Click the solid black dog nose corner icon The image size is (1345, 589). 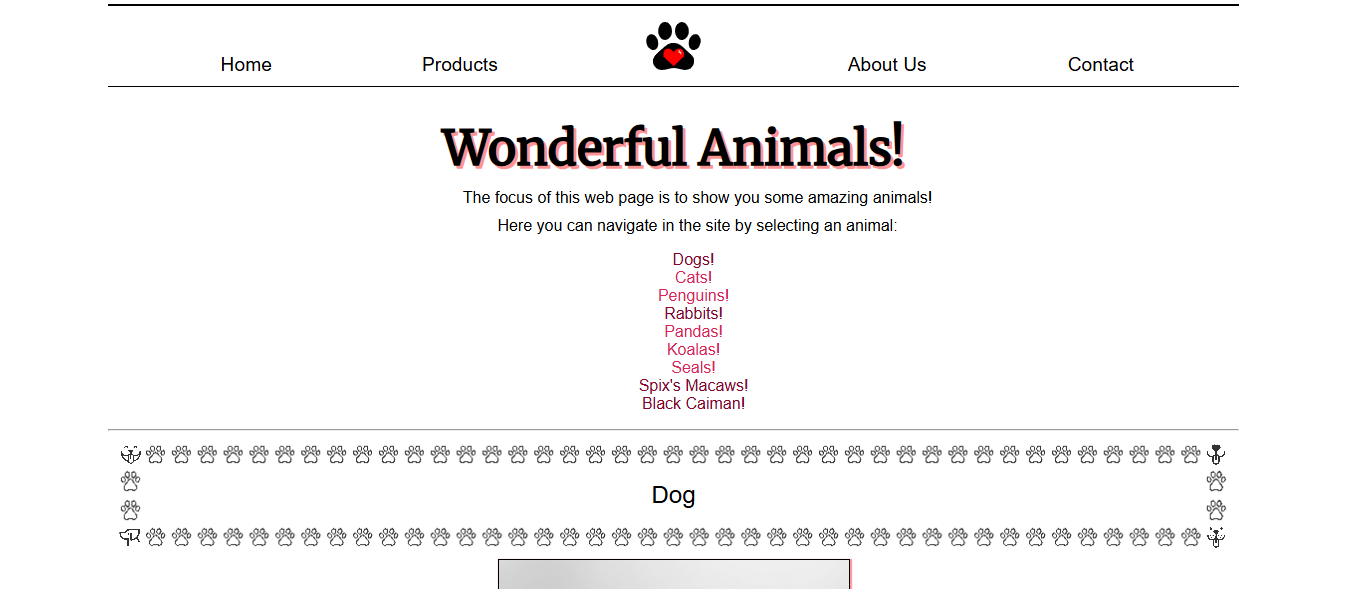[x=1216, y=454]
